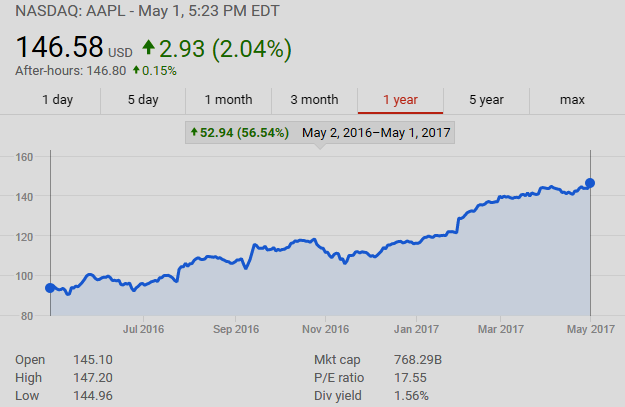Click the Low value 144.96

point(93,395)
